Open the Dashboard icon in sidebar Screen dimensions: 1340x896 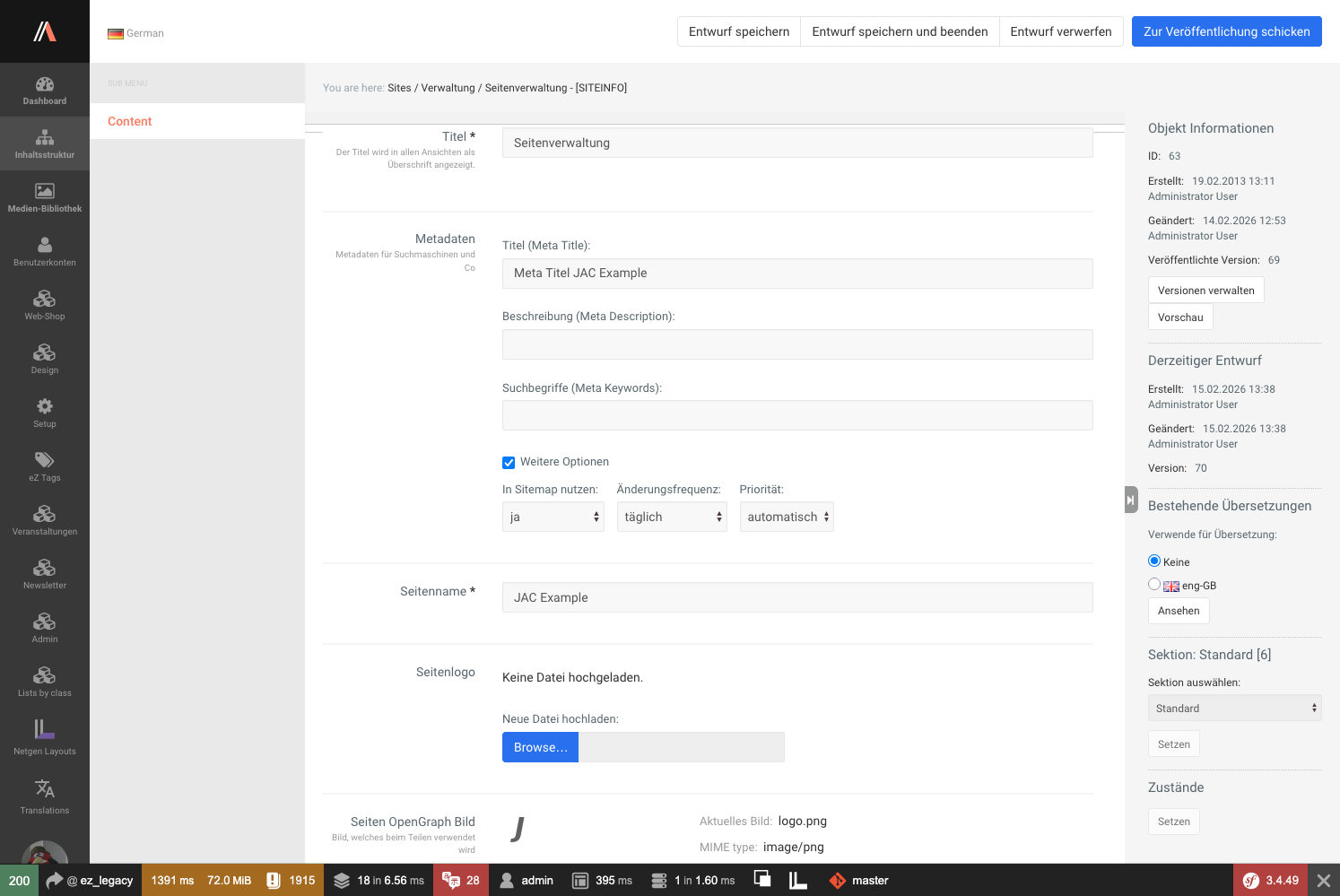coord(44,85)
